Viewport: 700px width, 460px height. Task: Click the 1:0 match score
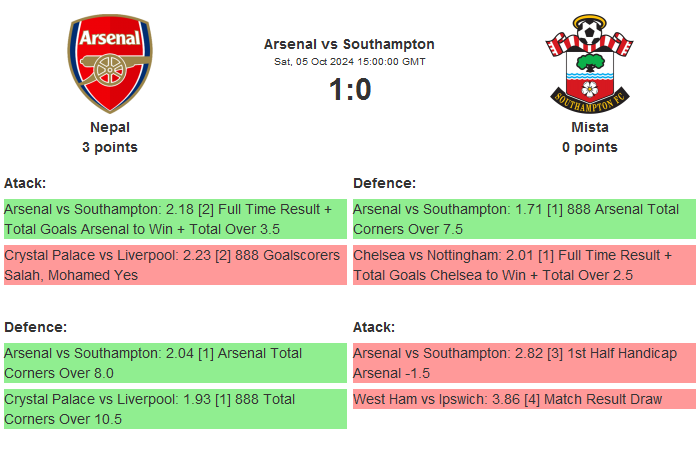pos(349,90)
